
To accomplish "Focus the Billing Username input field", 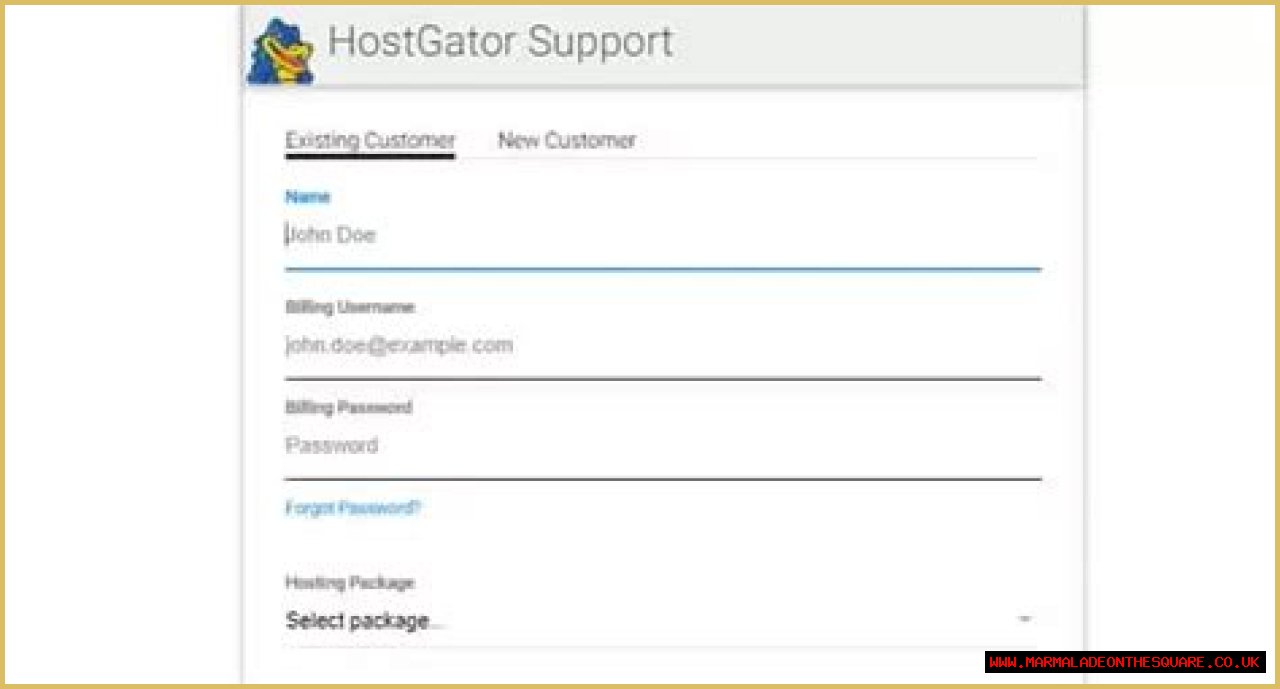I will coord(662,346).
